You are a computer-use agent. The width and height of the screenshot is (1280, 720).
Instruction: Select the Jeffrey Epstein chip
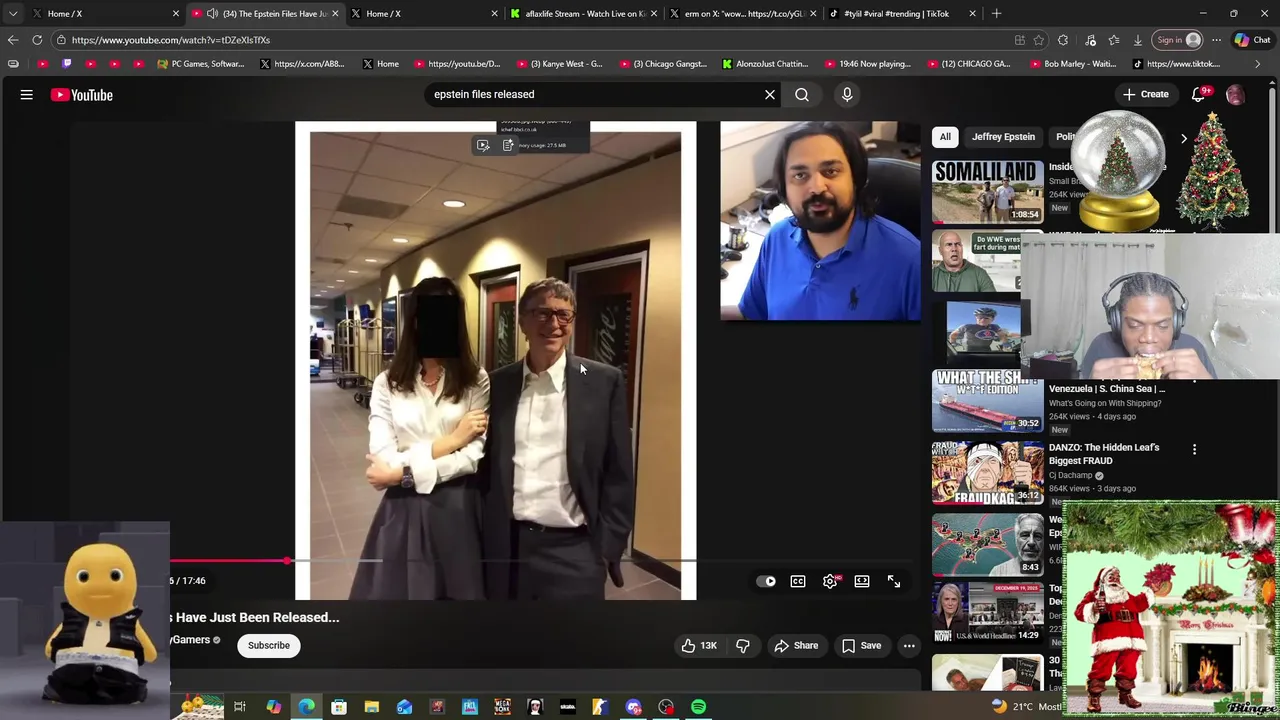[x=1003, y=137]
